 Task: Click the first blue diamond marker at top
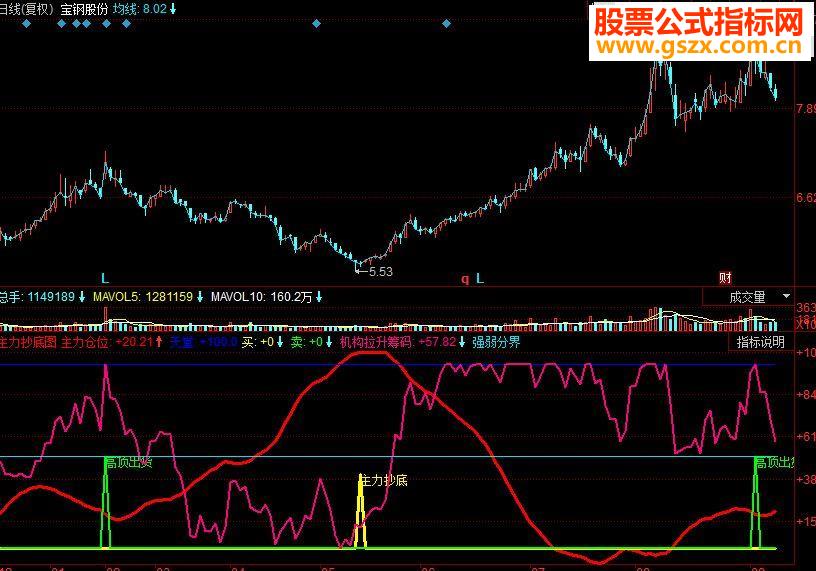pyautogui.click(x=27, y=23)
